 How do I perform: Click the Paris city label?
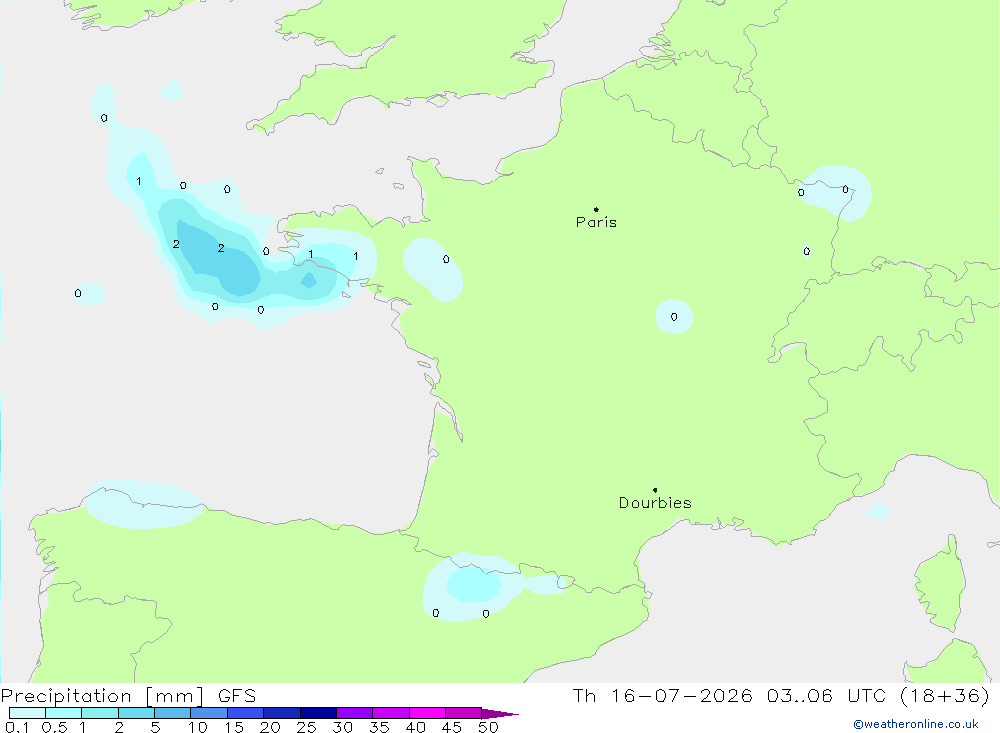[596, 222]
